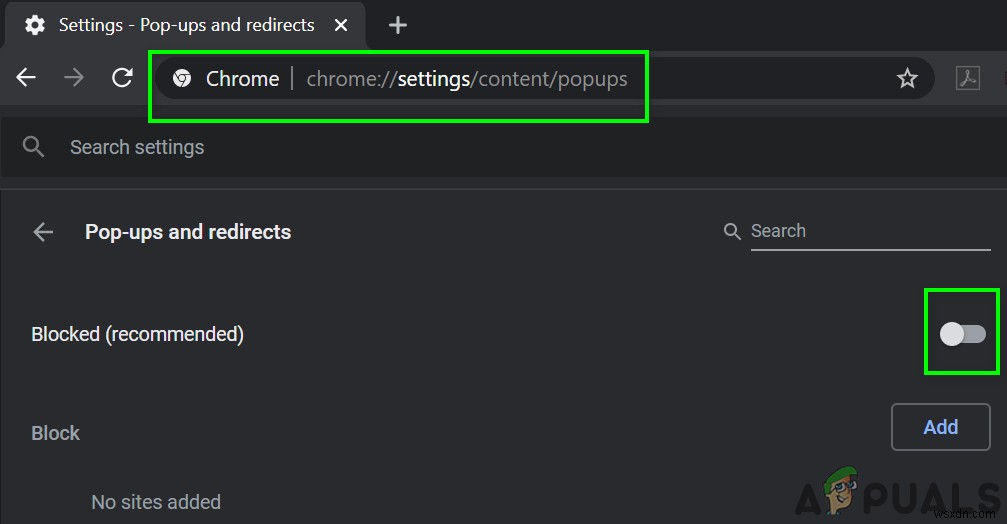Click the chrome://settings/content/popups URL

pos(467,79)
